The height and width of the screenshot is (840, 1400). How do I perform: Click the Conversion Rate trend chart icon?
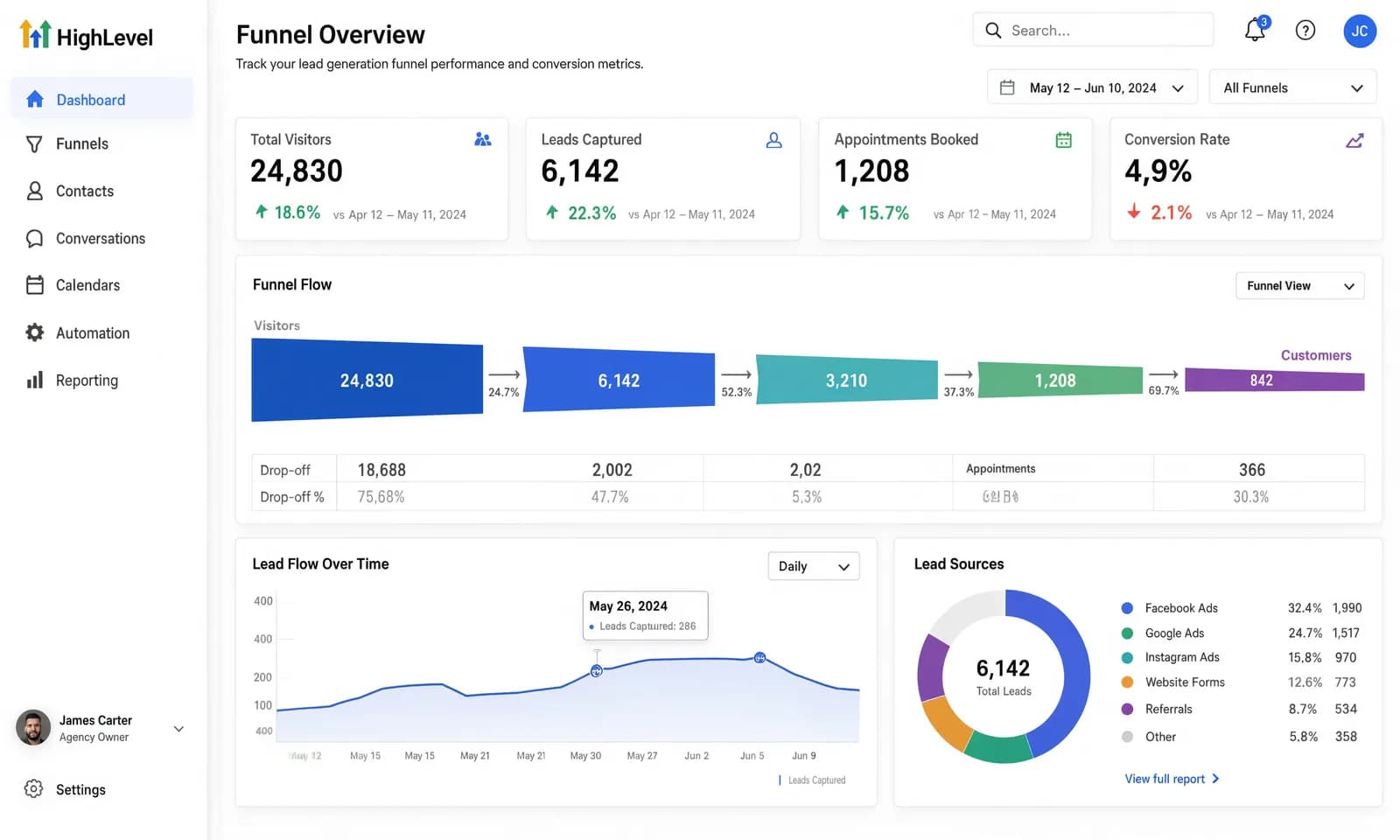point(1354,140)
